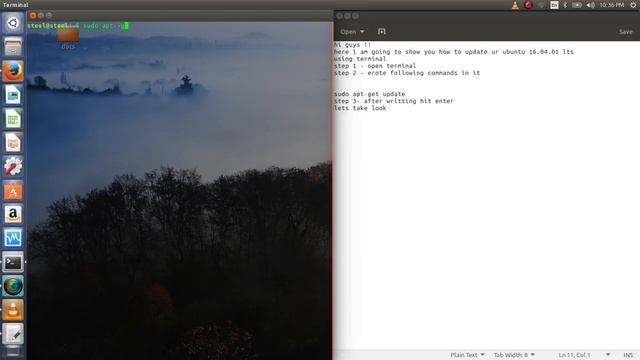Select the Terminal icon in launcher
The width and height of the screenshot is (640, 360).
click(x=13, y=262)
